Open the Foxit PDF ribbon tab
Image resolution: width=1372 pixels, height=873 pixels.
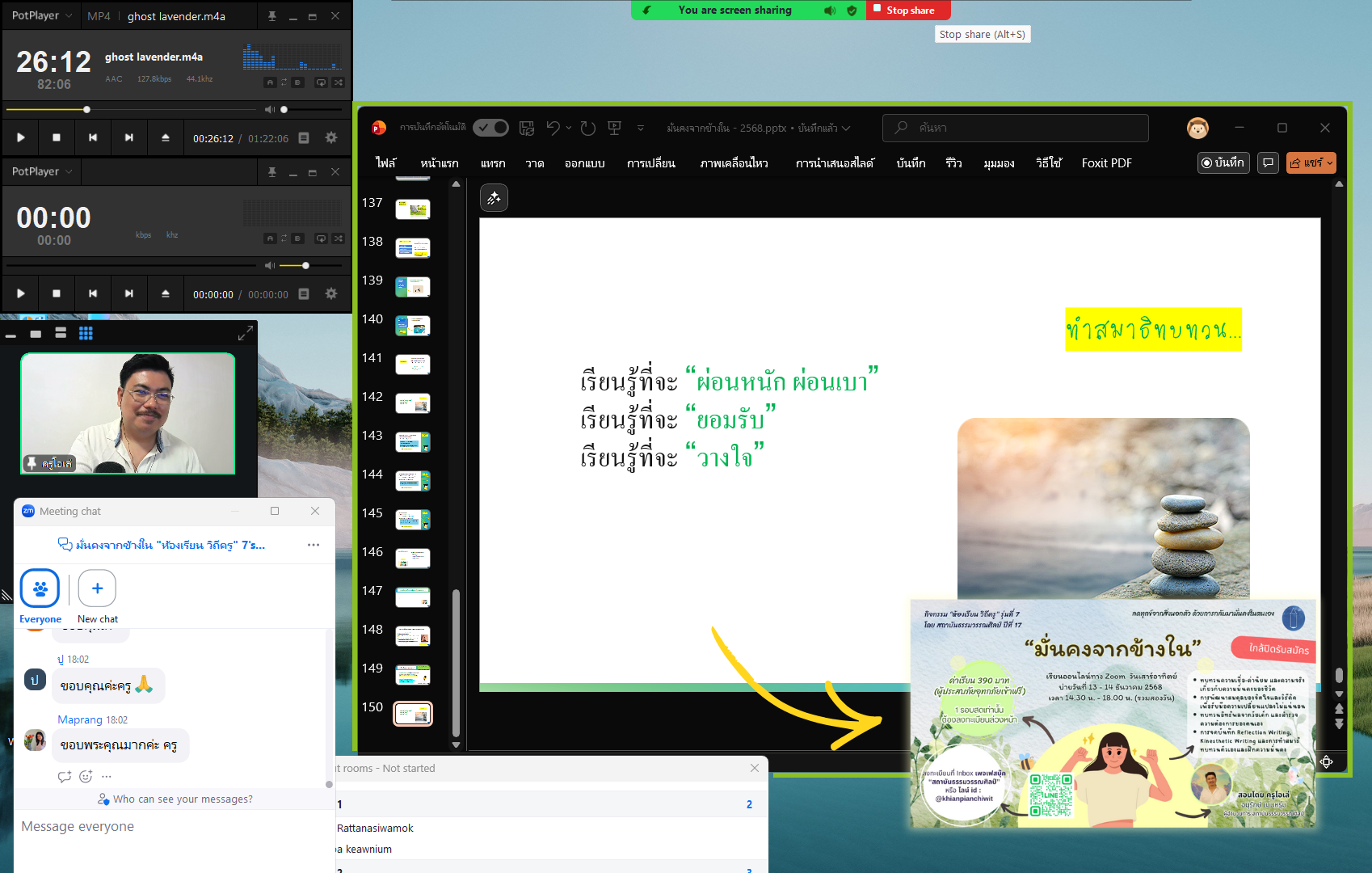(1106, 163)
